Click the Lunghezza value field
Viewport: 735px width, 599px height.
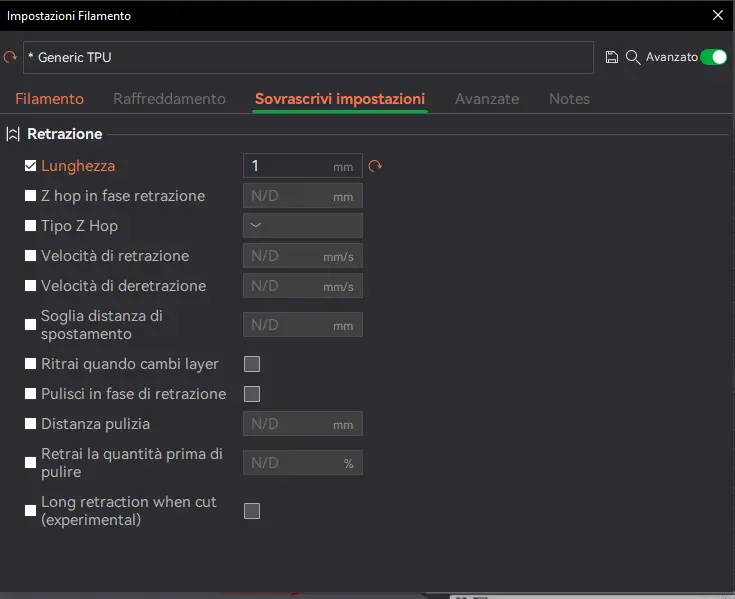303,165
